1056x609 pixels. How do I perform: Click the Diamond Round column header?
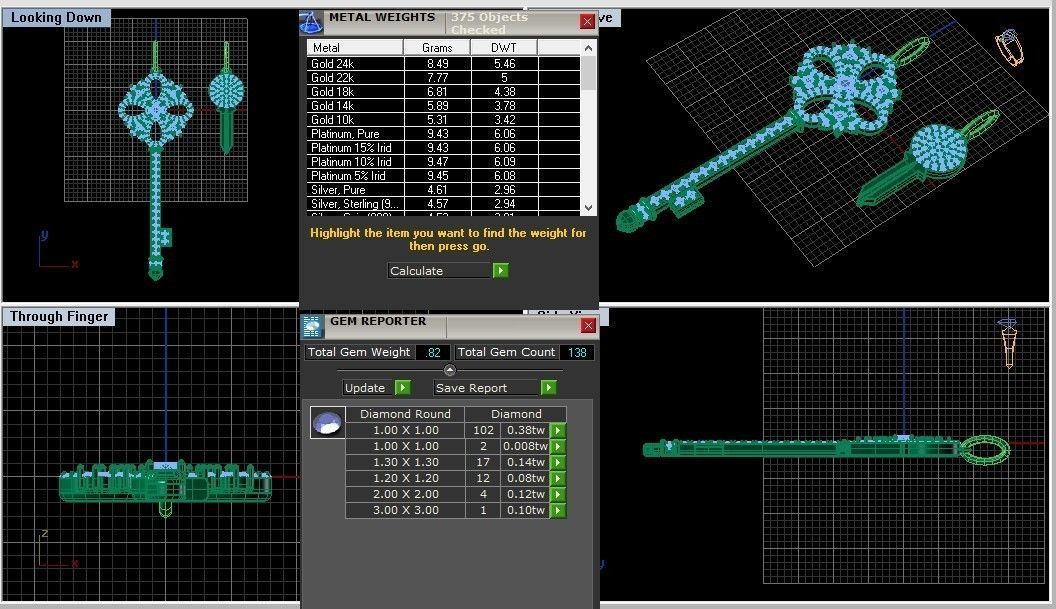(x=405, y=414)
